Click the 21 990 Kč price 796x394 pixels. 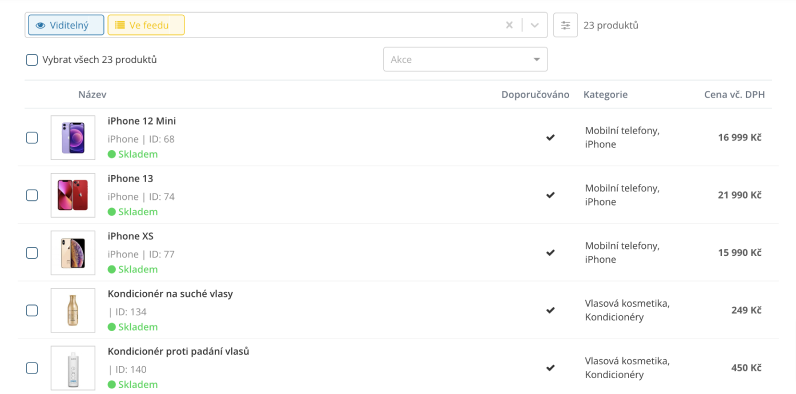[740, 195]
